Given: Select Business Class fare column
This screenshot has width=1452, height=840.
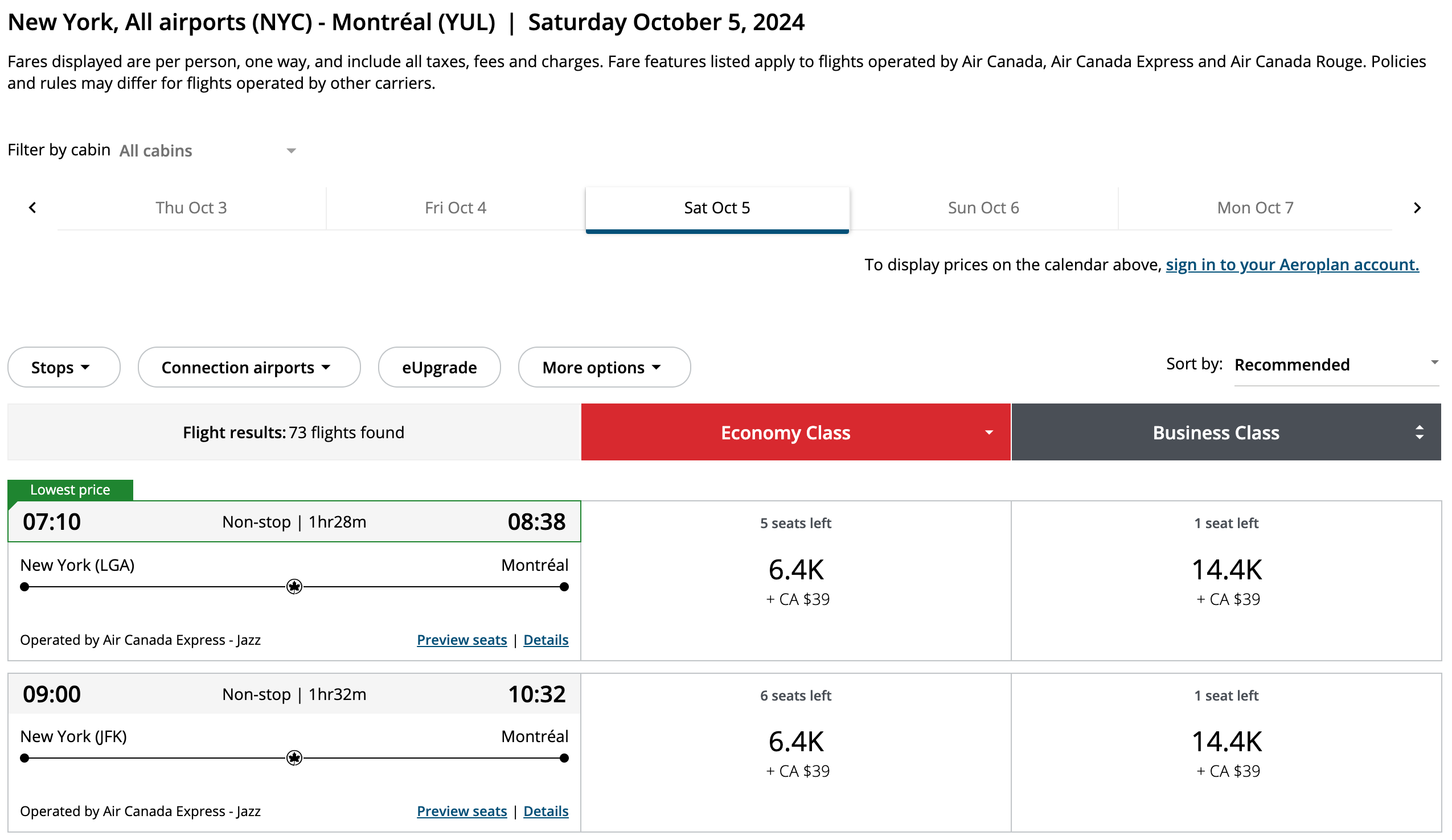Looking at the screenshot, I should pyautogui.click(x=1215, y=432).
